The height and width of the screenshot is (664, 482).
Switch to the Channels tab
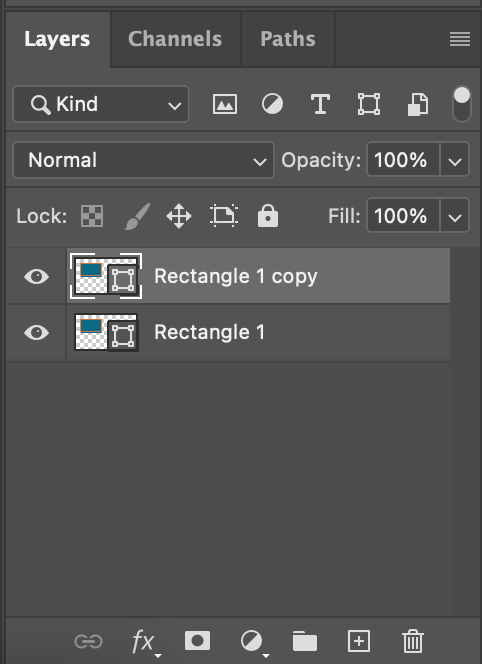(x=175, y=39)
